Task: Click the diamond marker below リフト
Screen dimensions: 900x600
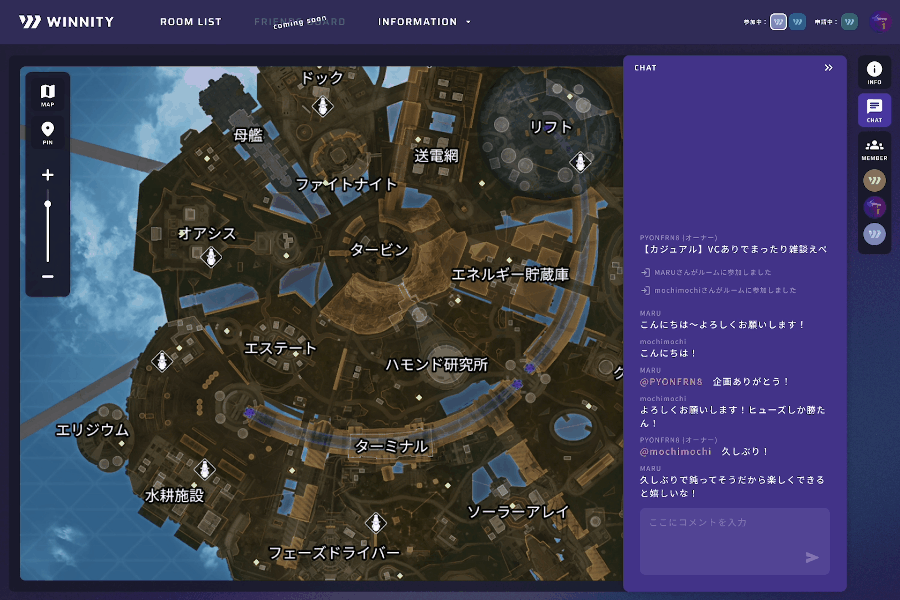Action: (579, 162)
